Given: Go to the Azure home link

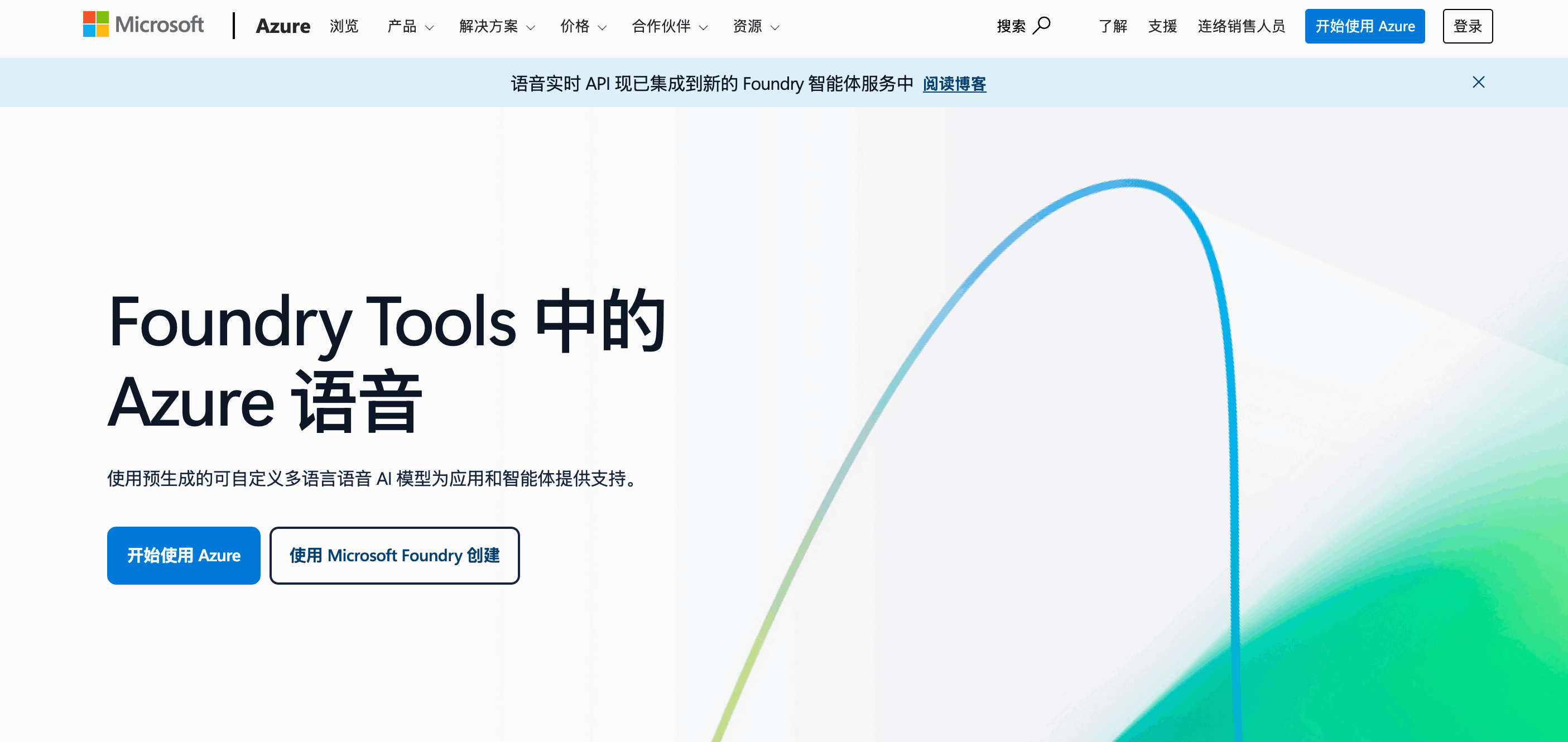Looking at the screenshot, I should (283, 26).
